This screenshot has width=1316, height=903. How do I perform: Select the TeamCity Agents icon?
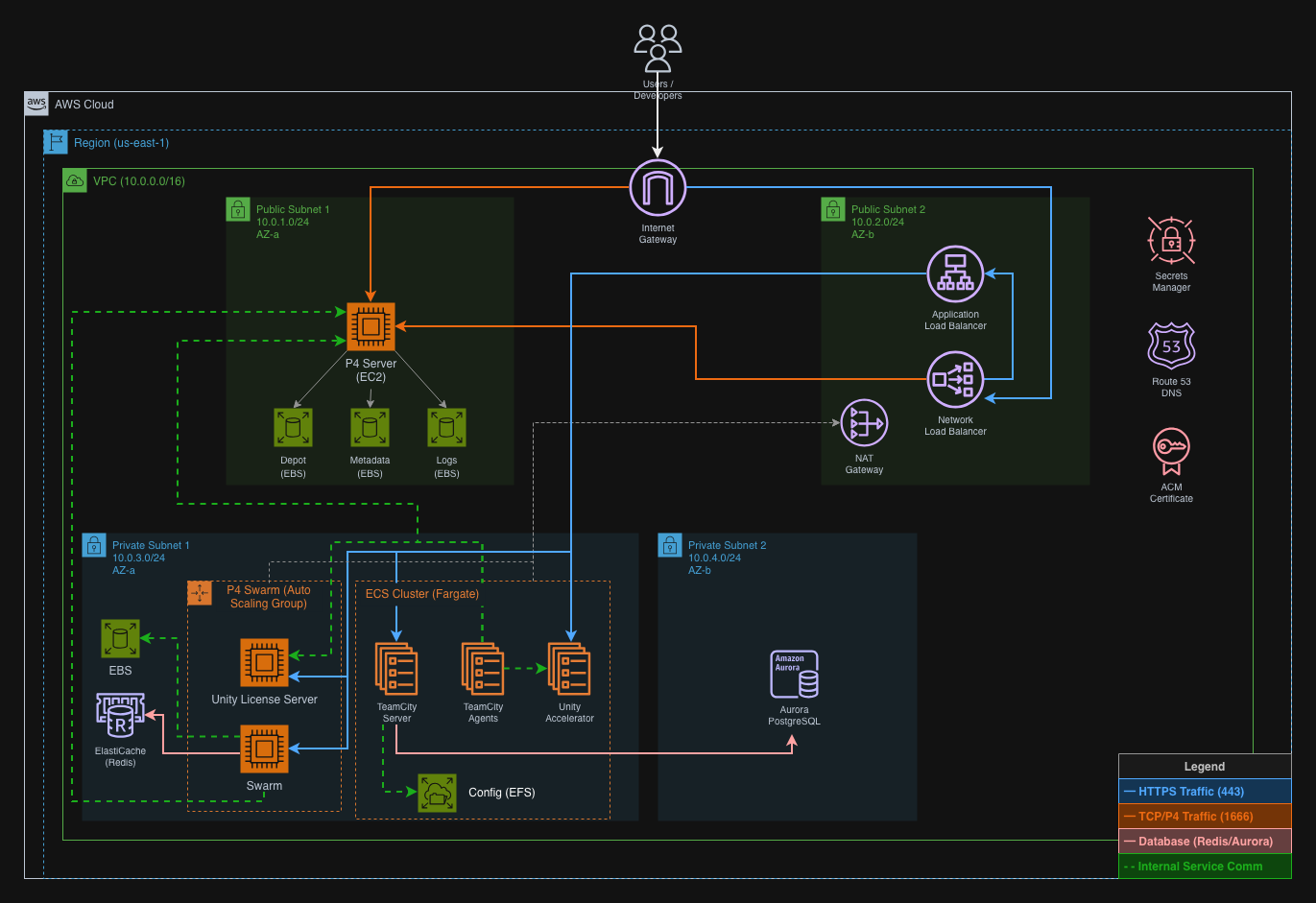pyautogui.click(x=483, y=669)
